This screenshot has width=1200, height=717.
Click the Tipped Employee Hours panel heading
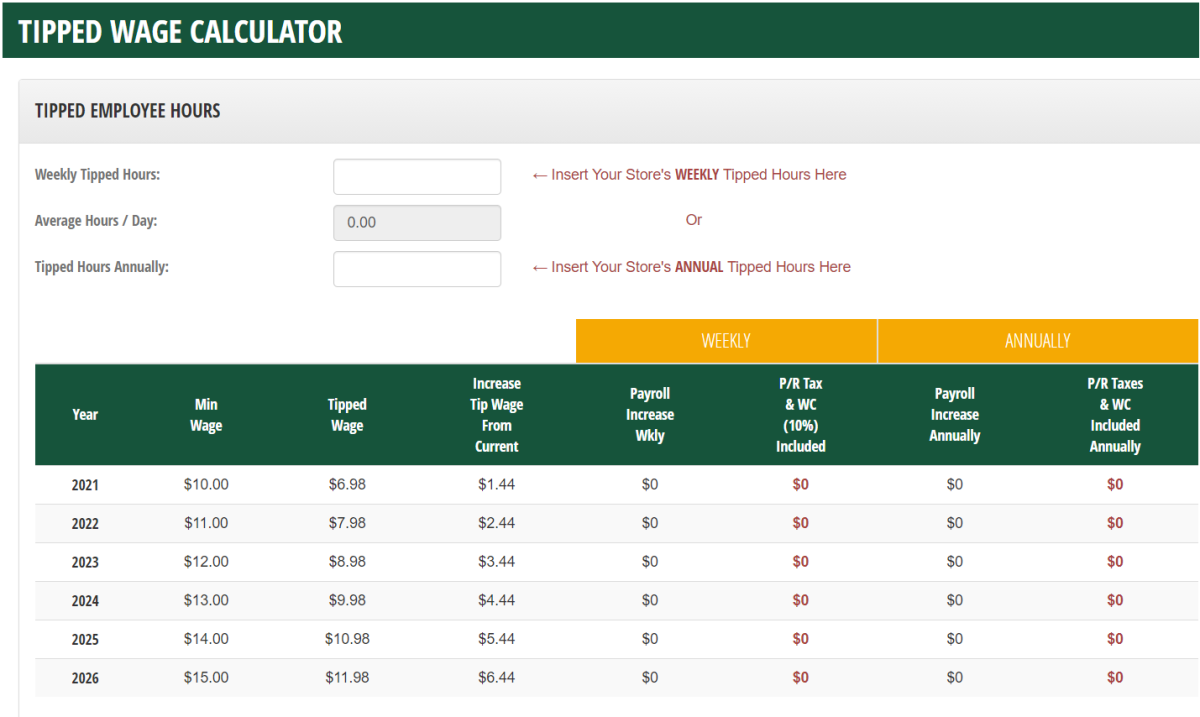tap(128, 111)
